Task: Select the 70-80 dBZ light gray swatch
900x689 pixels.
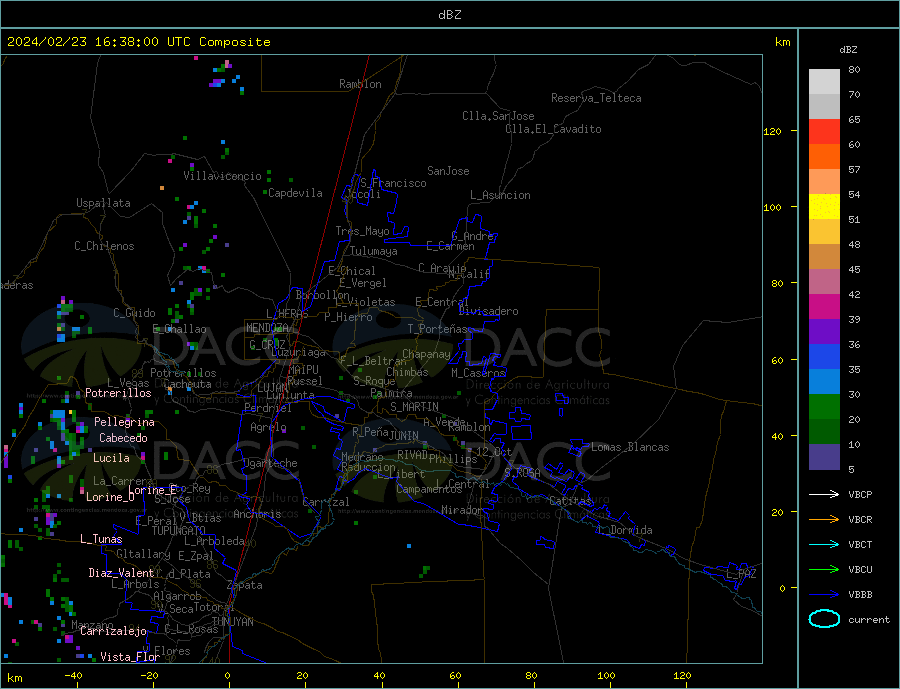Action: [x=824, y=82]
